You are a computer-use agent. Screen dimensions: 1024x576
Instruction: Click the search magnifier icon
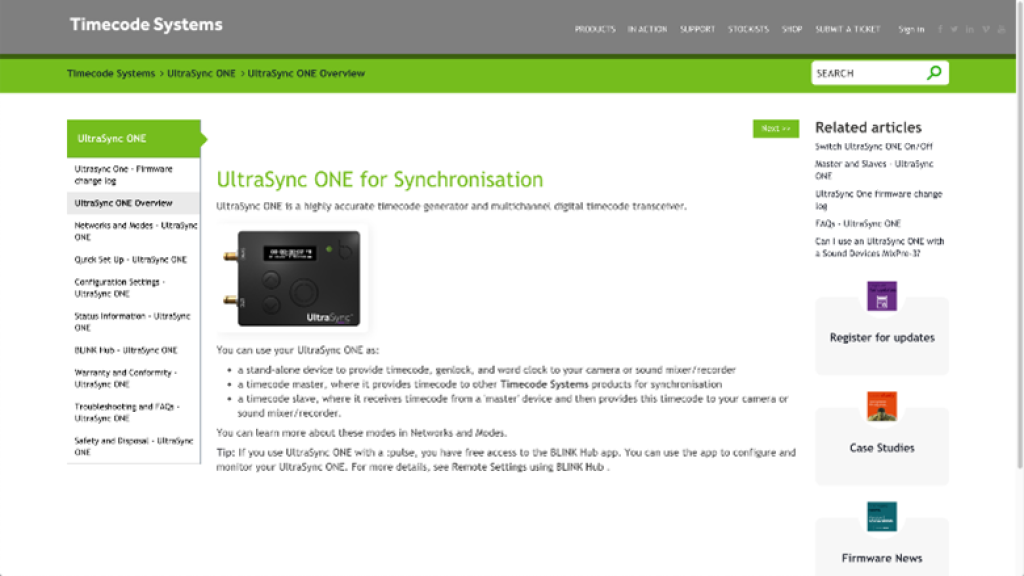coord(934,73)
